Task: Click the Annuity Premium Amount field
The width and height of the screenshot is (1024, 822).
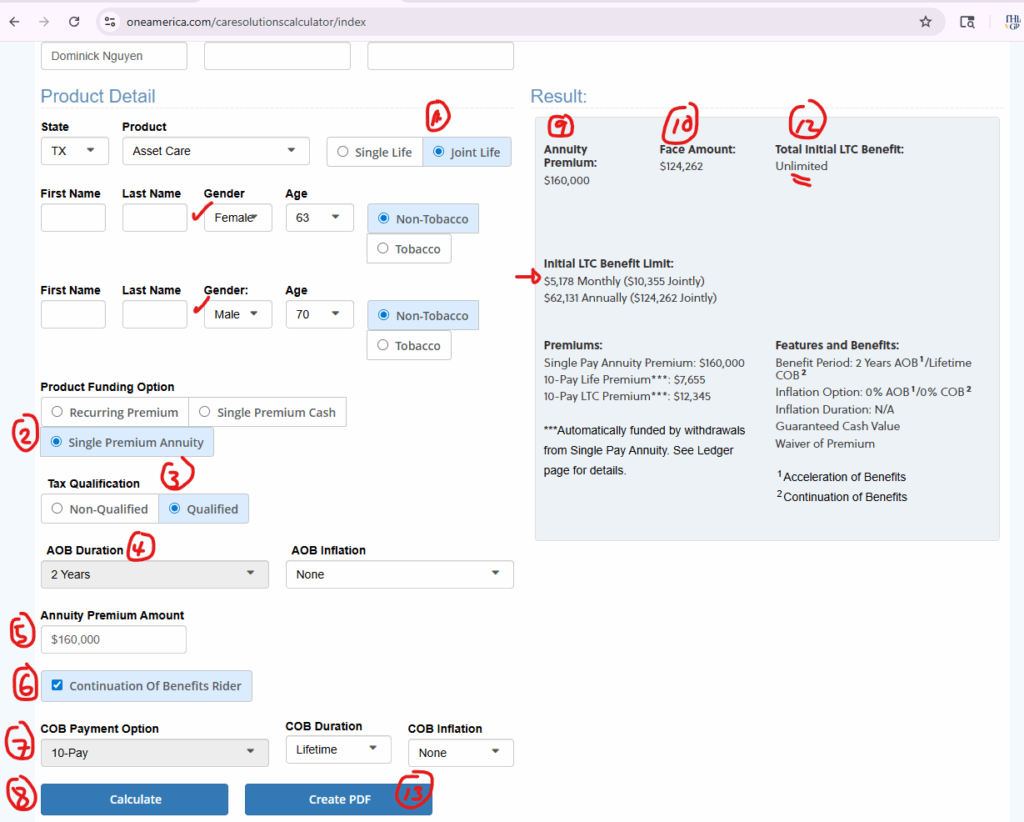Action: tap(113, 640)
